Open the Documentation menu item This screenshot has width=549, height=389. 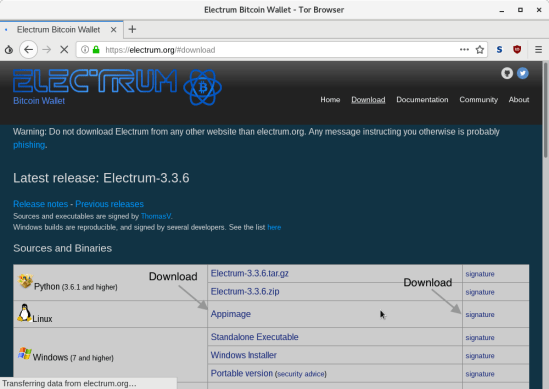pyautogui.click(x=422, y=100)
